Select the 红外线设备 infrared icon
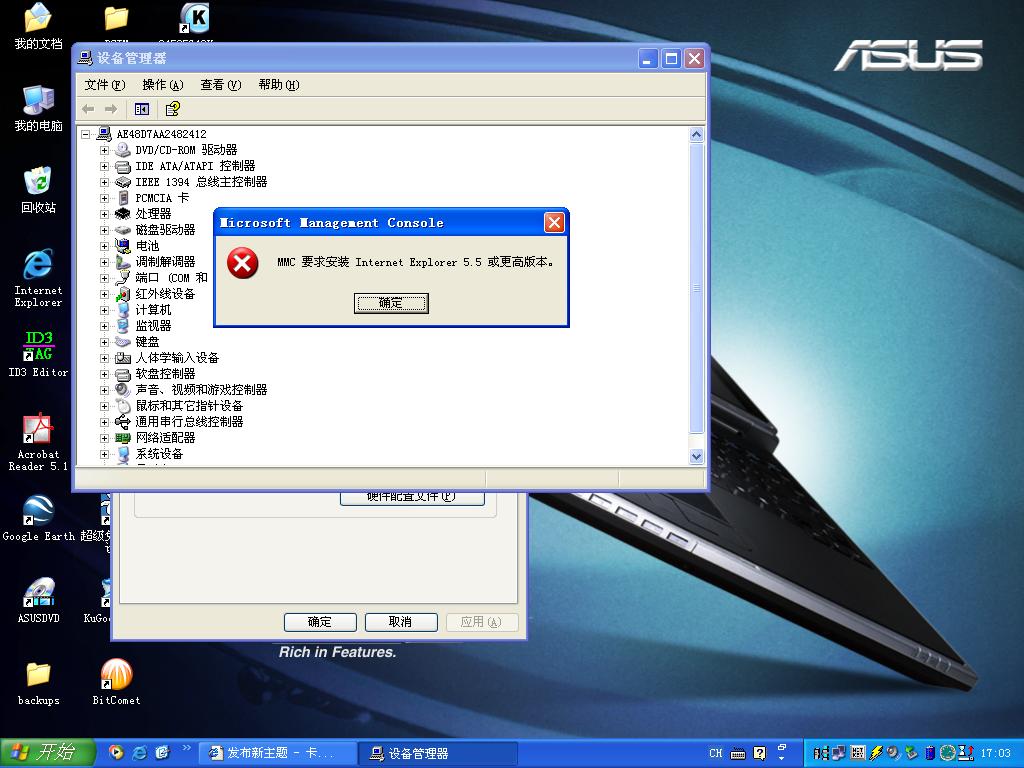Screen dimensions: 1024x768 123,294
